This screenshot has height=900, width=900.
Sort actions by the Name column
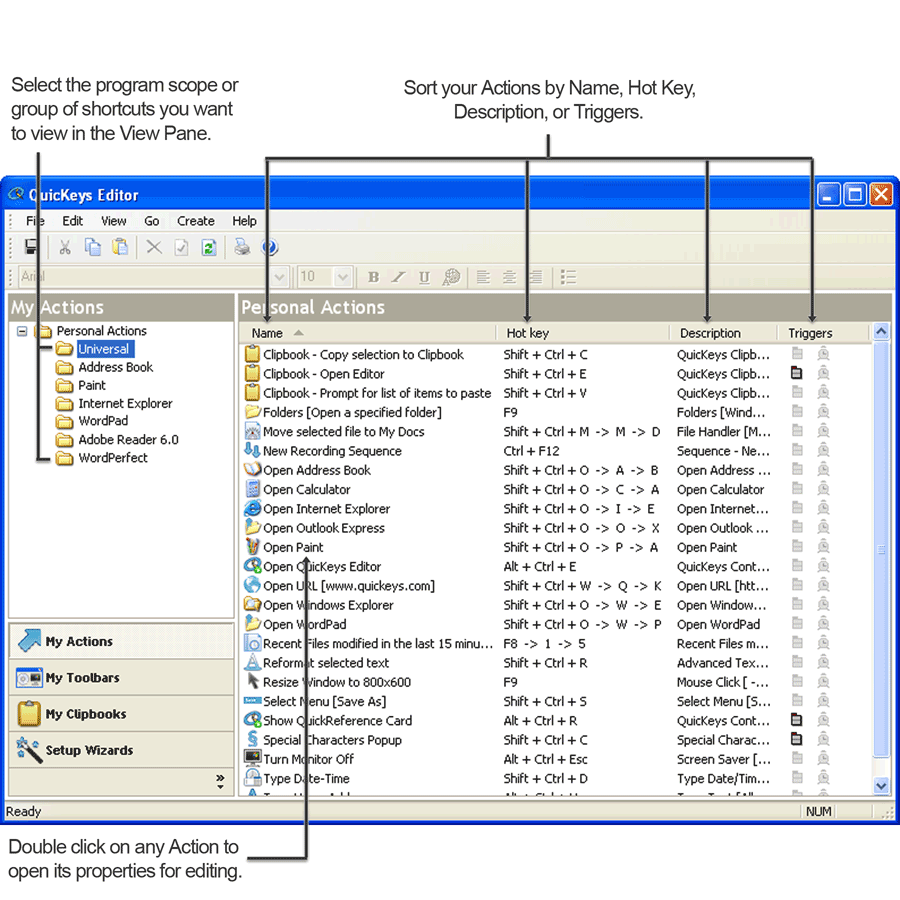(x=367, y=333)
